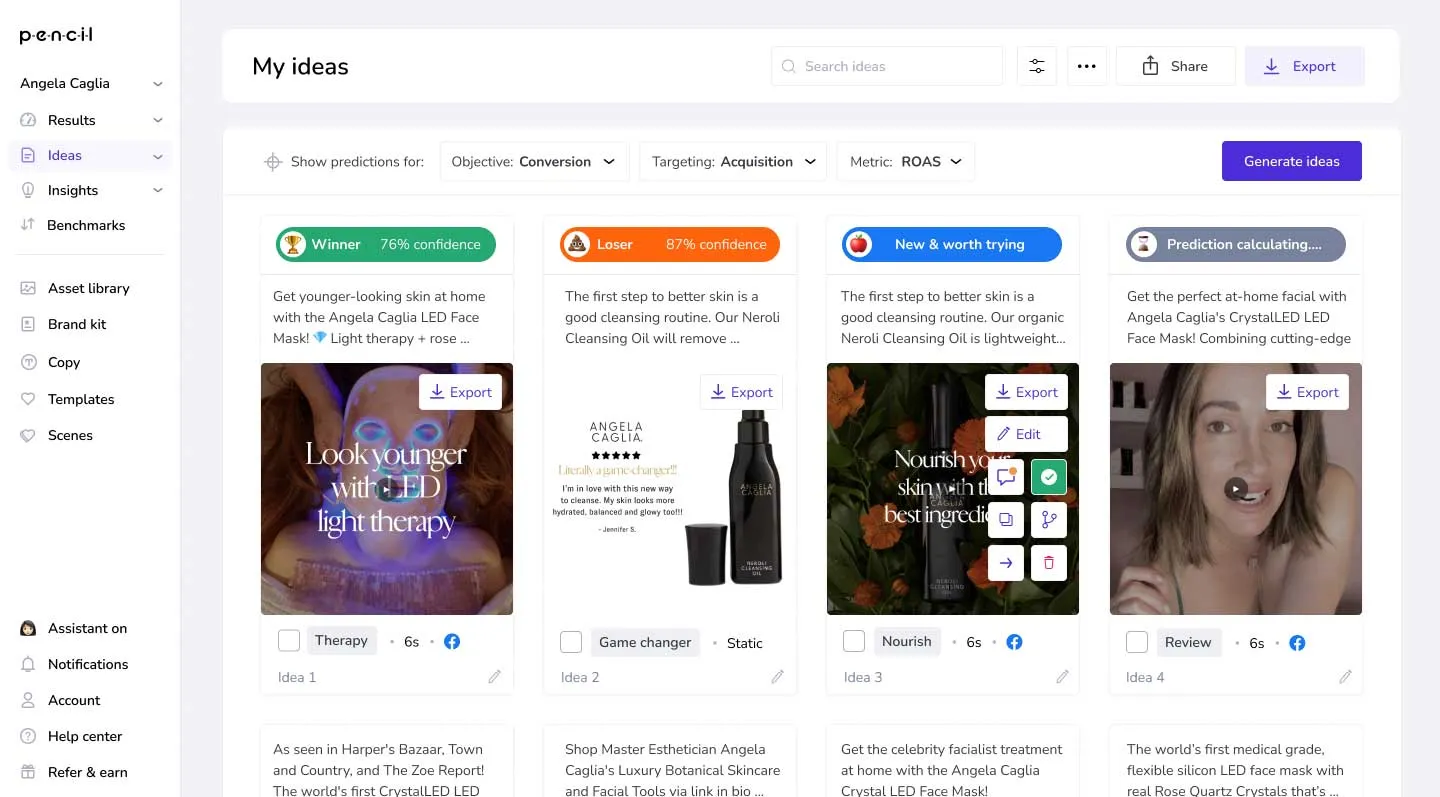Screen dimensions: 1440x797
Task: Open Benchmarks in the sidebar
Action: pyautogui.click(x=86, y=225)
